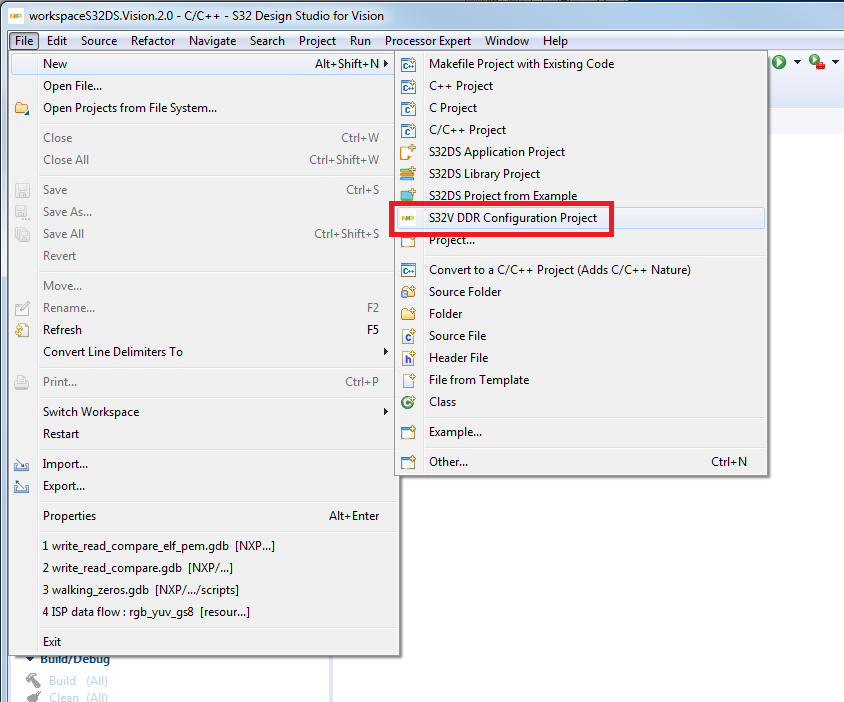Open the dropdown arrow next to External Tools
This screenshot has width=844, height=702.
(x=835, y=62)
